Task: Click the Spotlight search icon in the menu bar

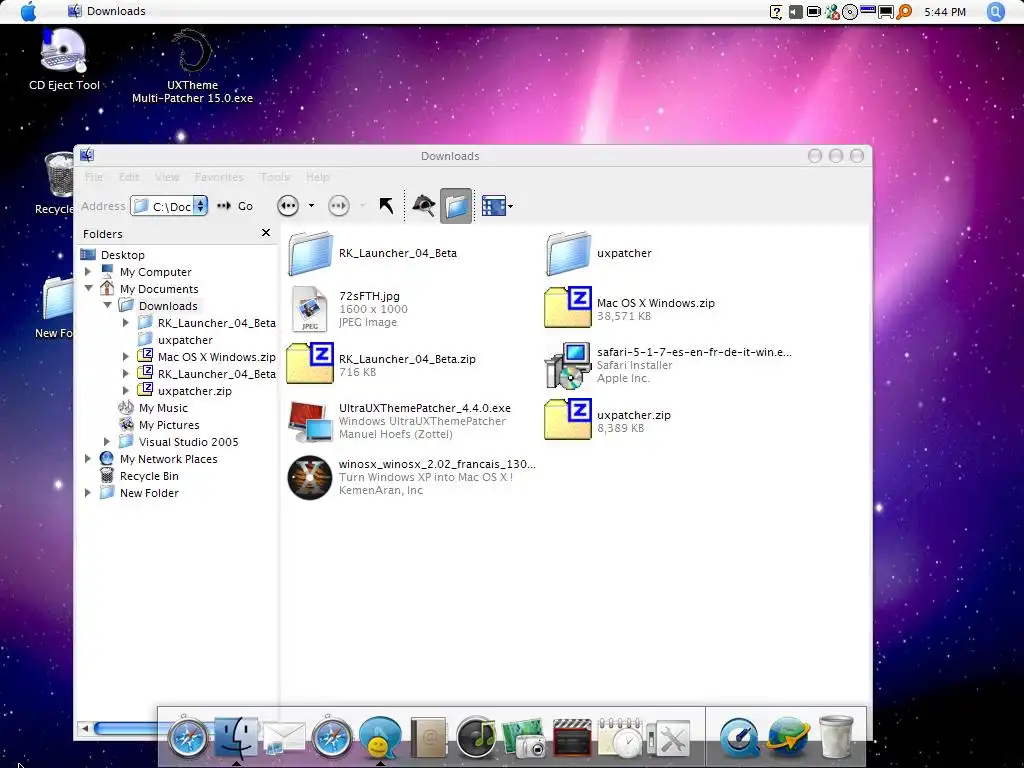Action: tap(995, 11)
